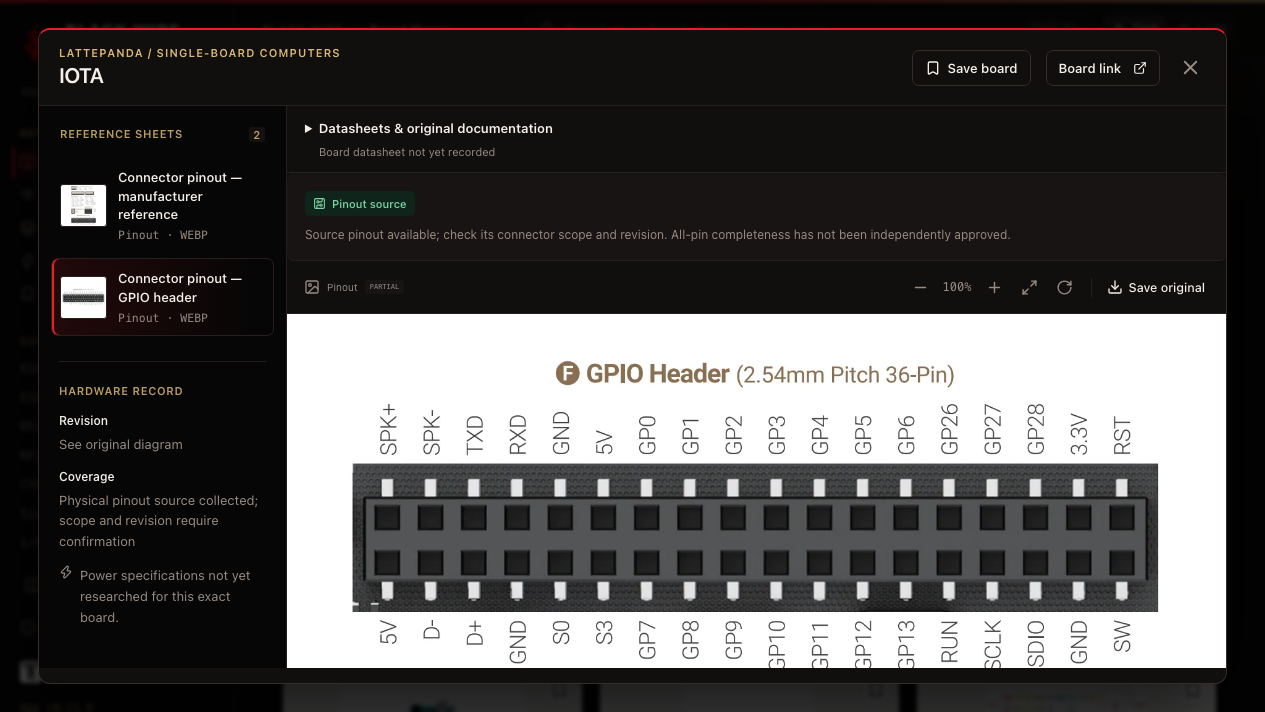Image resolution: width=1265 pixels, height=712 pixels.
Task: Click the Coverage label
Action: (x=87, y=477)
